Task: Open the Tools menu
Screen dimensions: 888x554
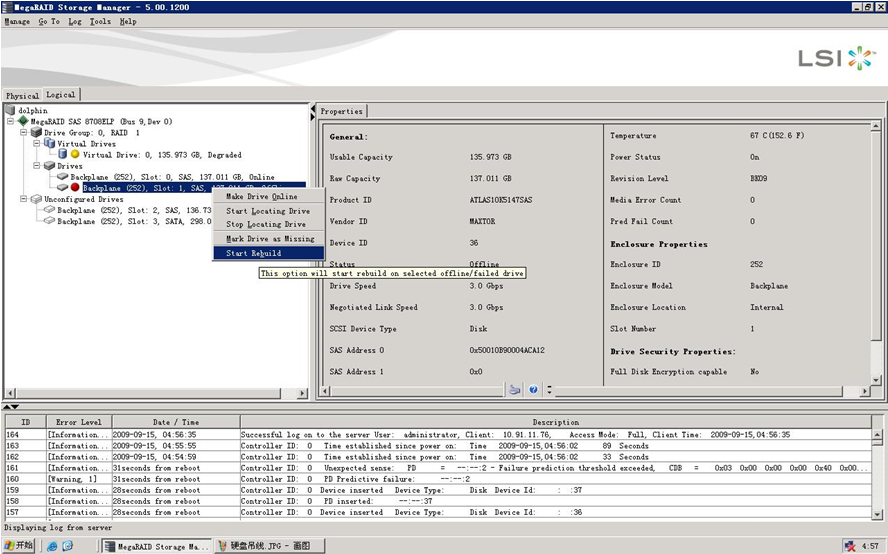Action: point(100,21)
